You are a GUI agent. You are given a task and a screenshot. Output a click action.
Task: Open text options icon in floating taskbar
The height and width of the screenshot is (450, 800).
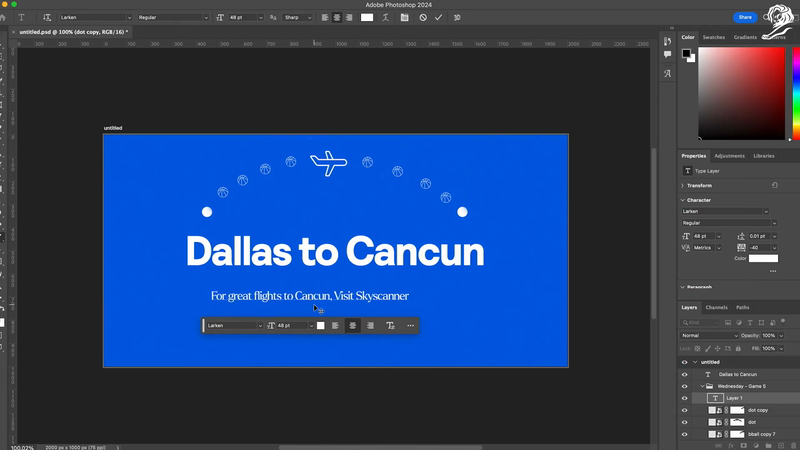point(390,326)
